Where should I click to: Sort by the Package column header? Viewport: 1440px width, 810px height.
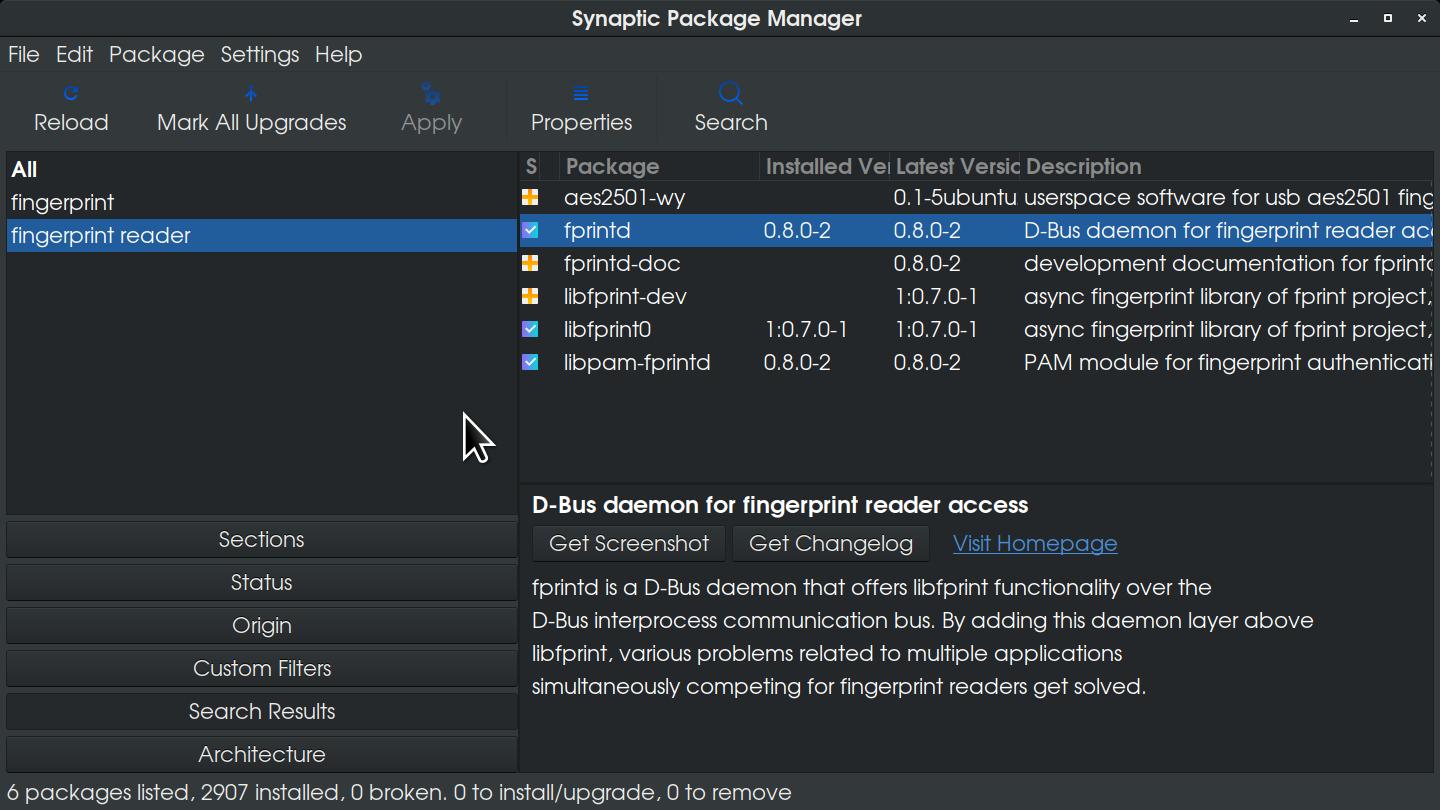point(660,166)
